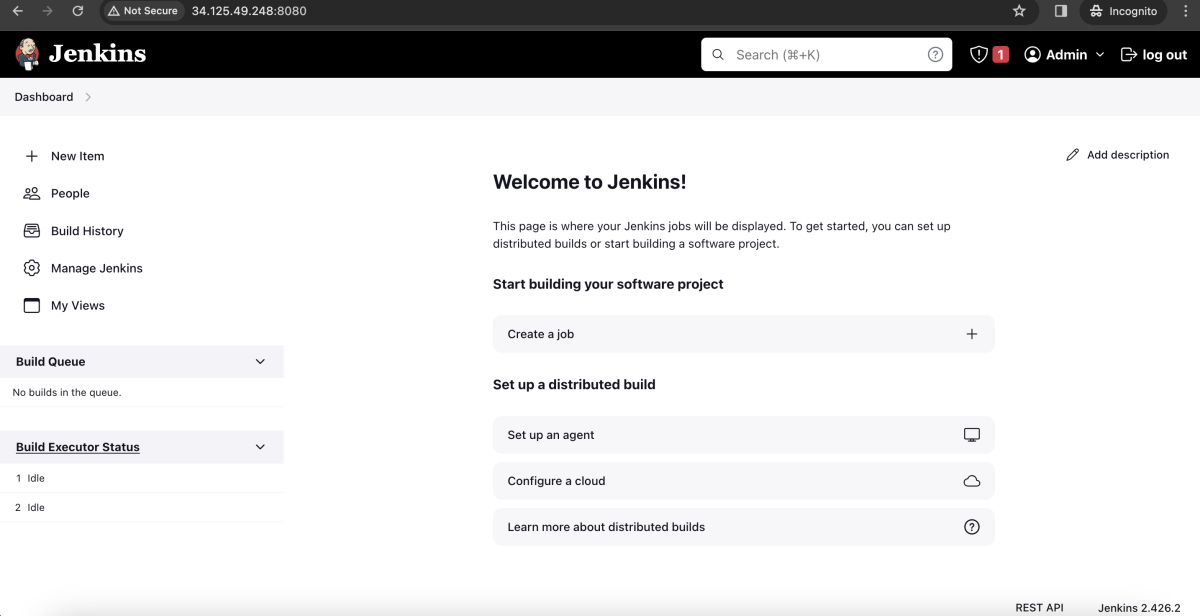Open the Manage Jenkins gear icon
1200x616 pixels.
click(32, 268)
